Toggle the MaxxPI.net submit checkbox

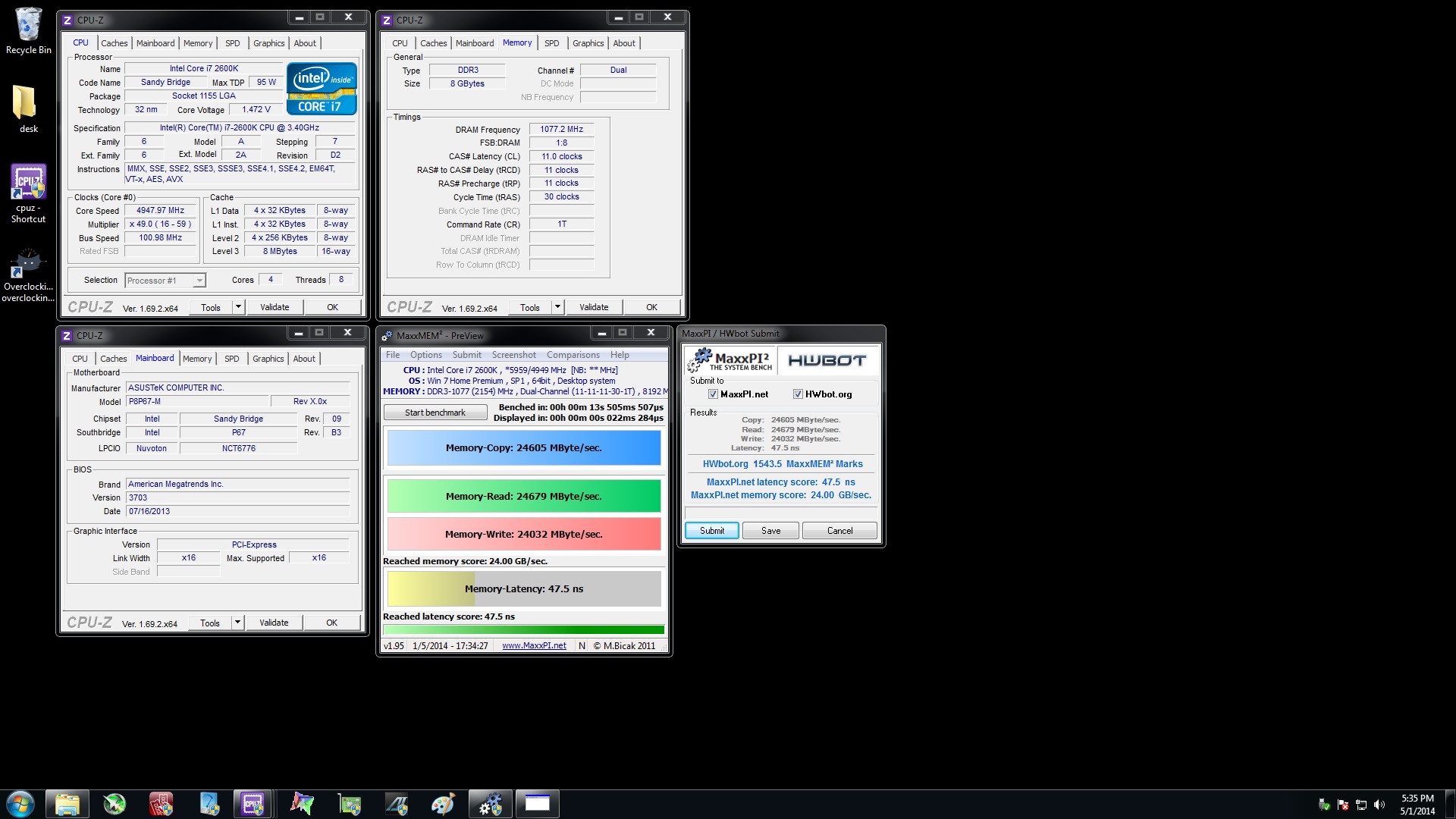point(713,394)
